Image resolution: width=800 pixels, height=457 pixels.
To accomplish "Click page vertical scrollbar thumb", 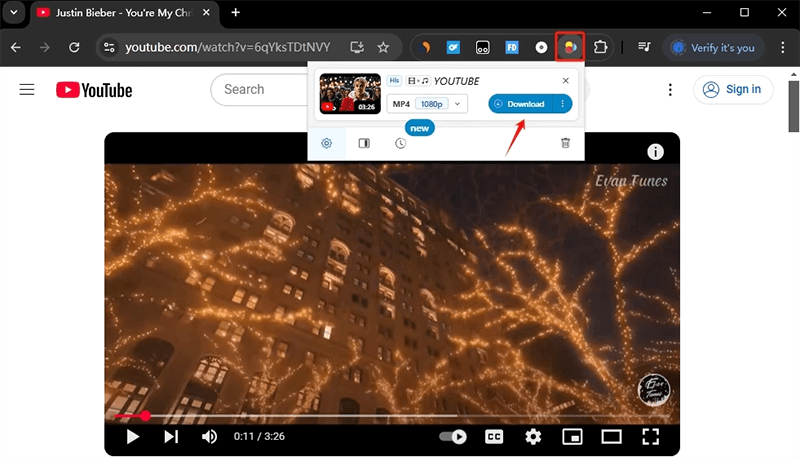I will pyautogui.click(x=793, y=106).
